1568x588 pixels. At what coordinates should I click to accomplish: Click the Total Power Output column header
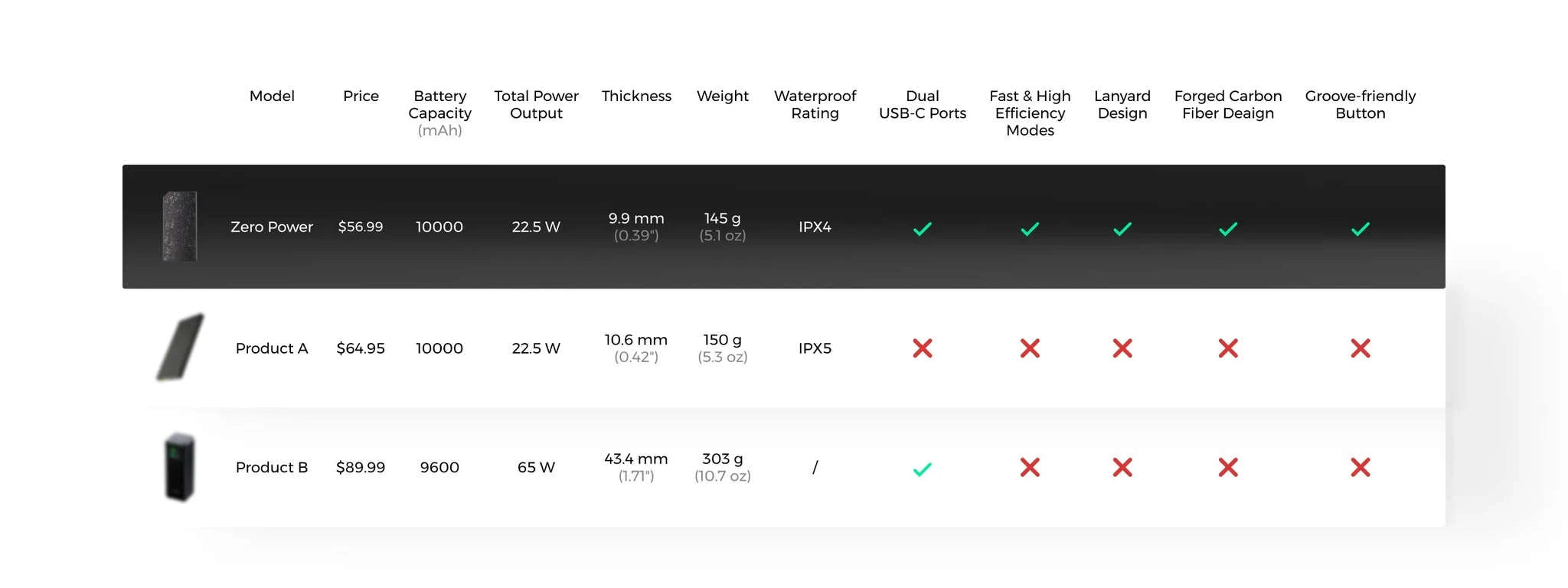(x=536, y=105)
